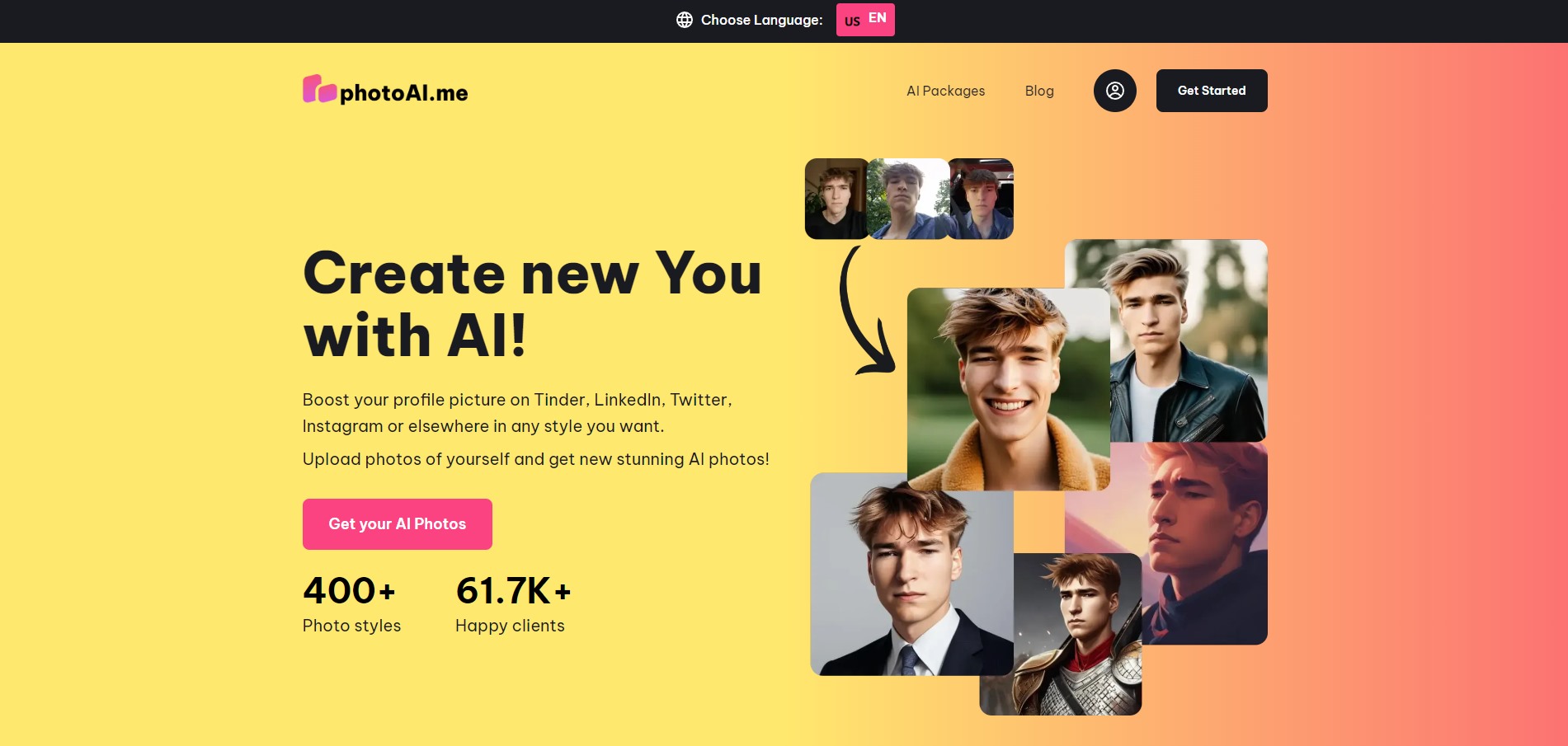Select the third source photo in car

pos(981,199)
